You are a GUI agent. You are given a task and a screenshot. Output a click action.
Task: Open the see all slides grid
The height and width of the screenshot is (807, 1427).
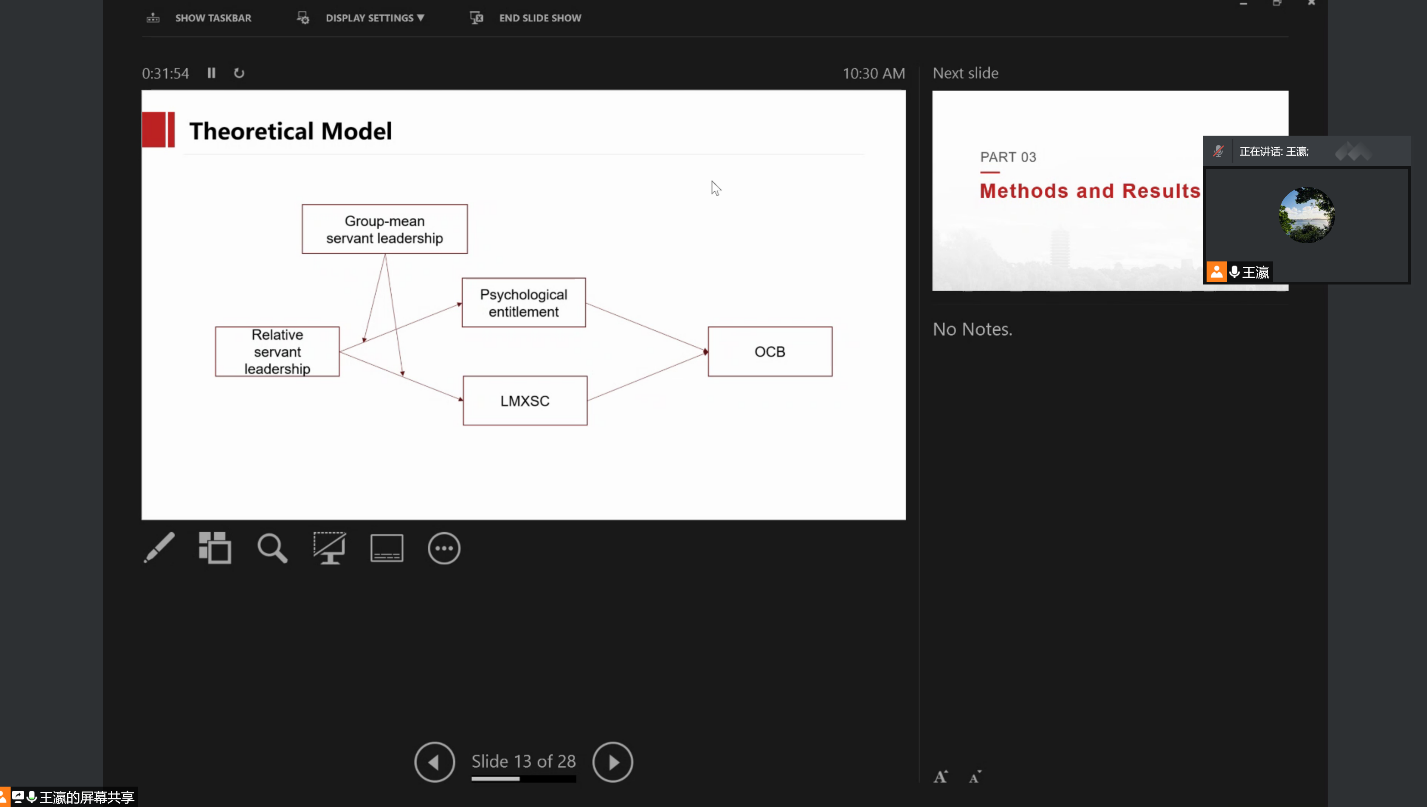click(215, 548)
